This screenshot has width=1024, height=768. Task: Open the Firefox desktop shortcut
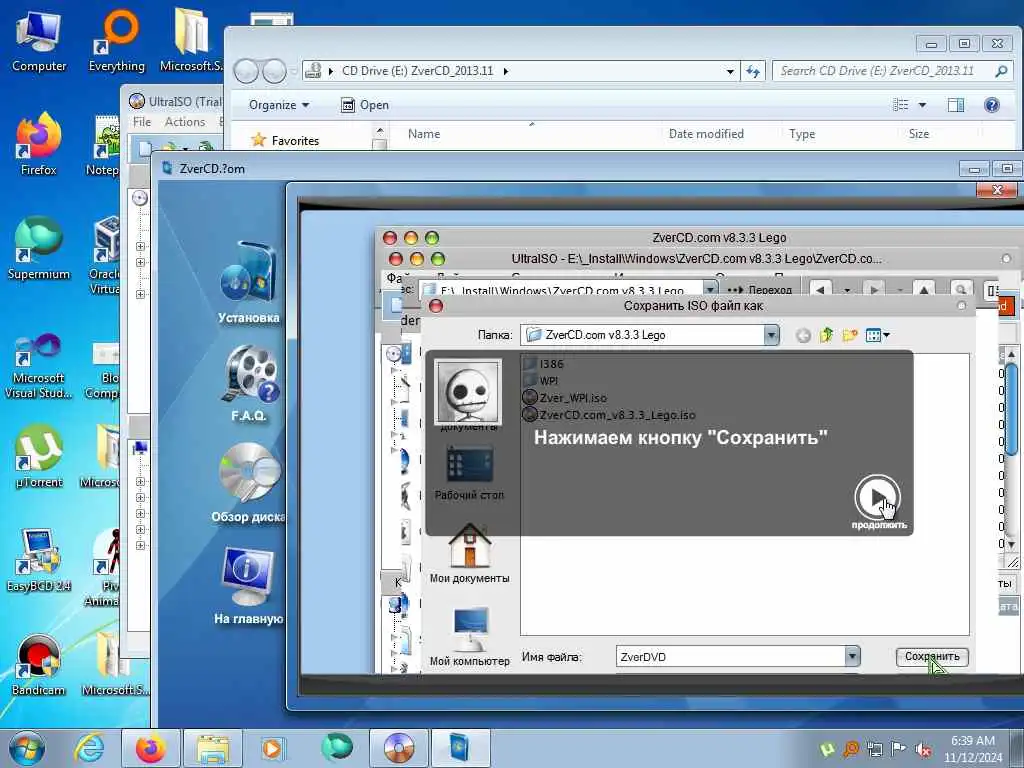click(39, 145)
